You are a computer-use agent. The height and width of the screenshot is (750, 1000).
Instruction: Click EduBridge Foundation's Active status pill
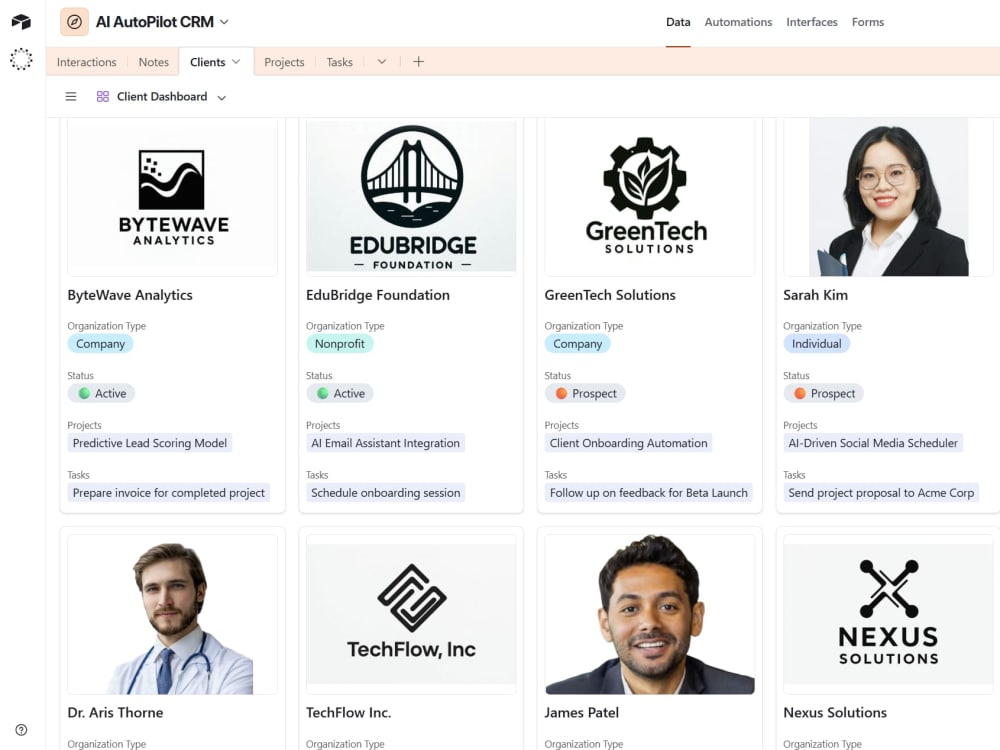pos(340,393)
